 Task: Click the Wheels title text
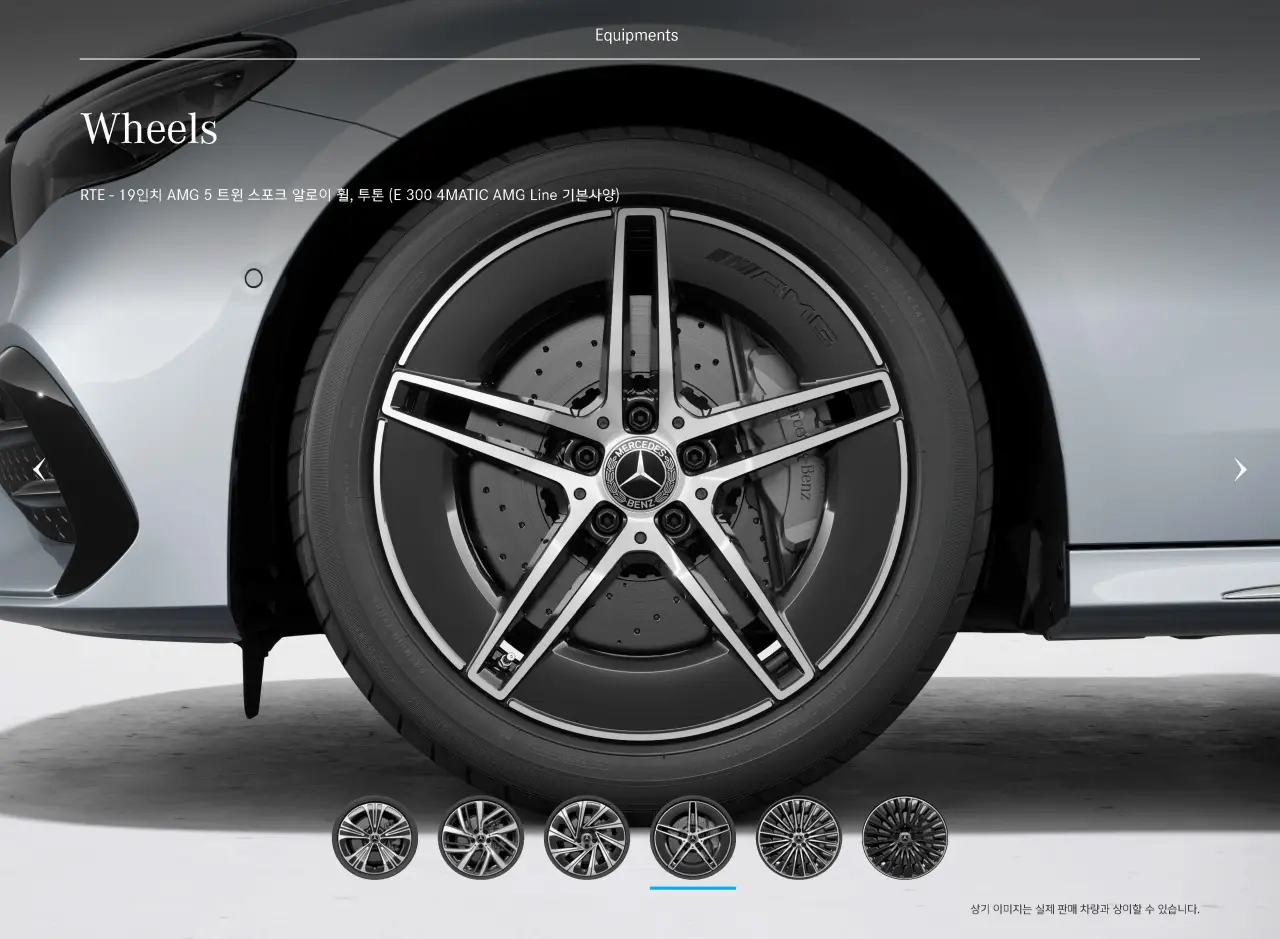click(x=149, y=129)
